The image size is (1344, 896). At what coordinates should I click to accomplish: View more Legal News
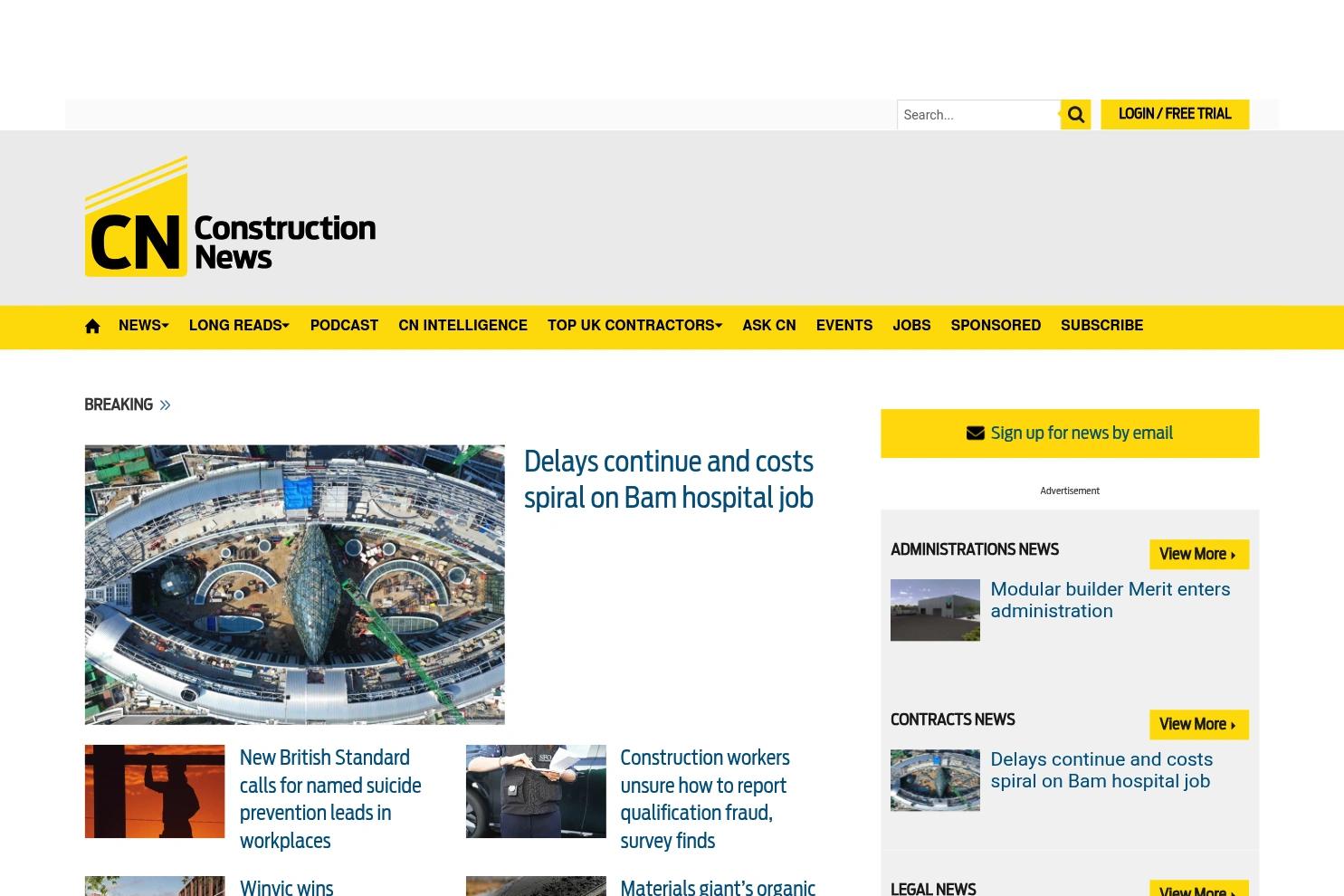click(1198, 889)
